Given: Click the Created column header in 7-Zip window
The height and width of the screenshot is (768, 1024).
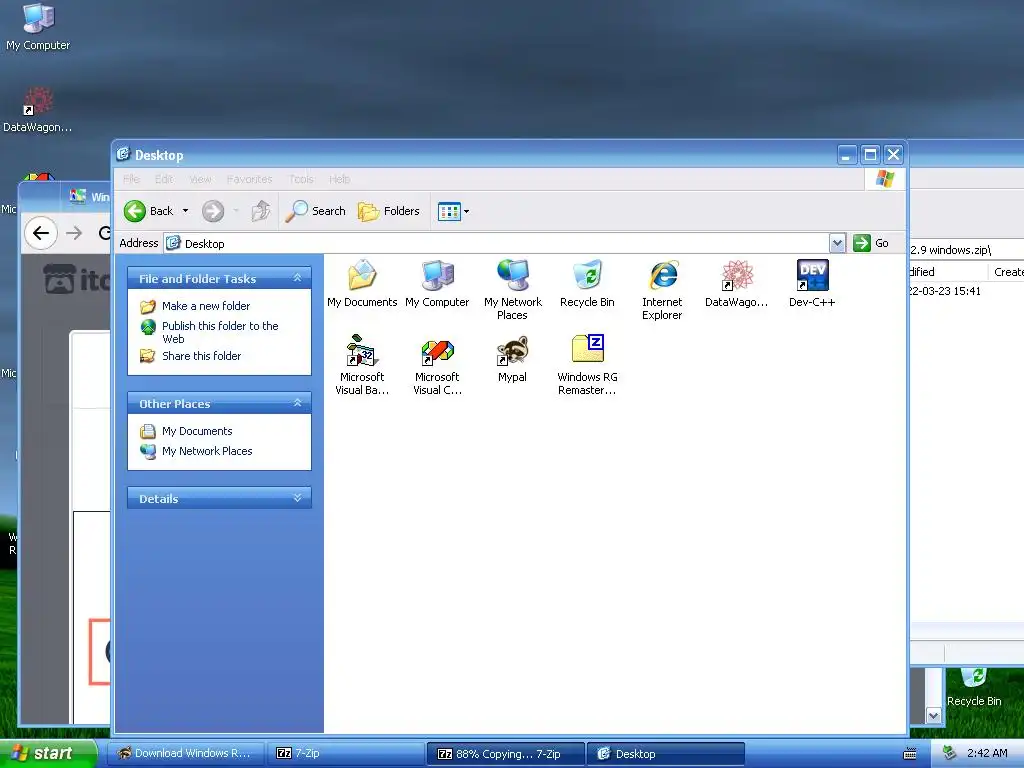Looking at the screenshot, I should pos(1008,272).
